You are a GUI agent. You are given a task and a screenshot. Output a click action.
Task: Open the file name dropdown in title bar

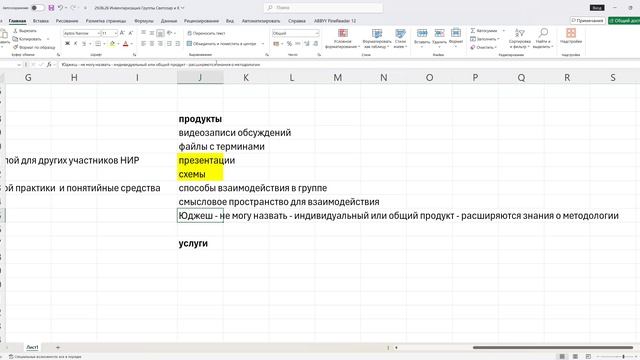182,8
